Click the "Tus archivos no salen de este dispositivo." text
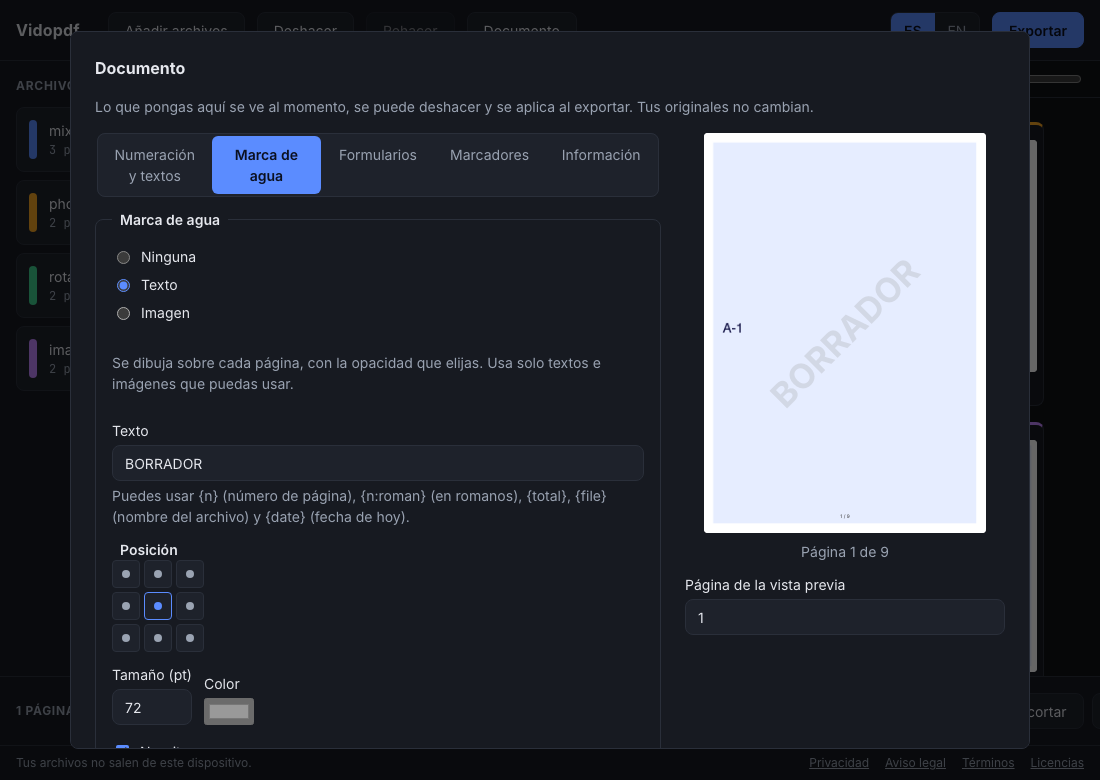The width and height of the screenshot is (1100, 780). coord(133,762)
